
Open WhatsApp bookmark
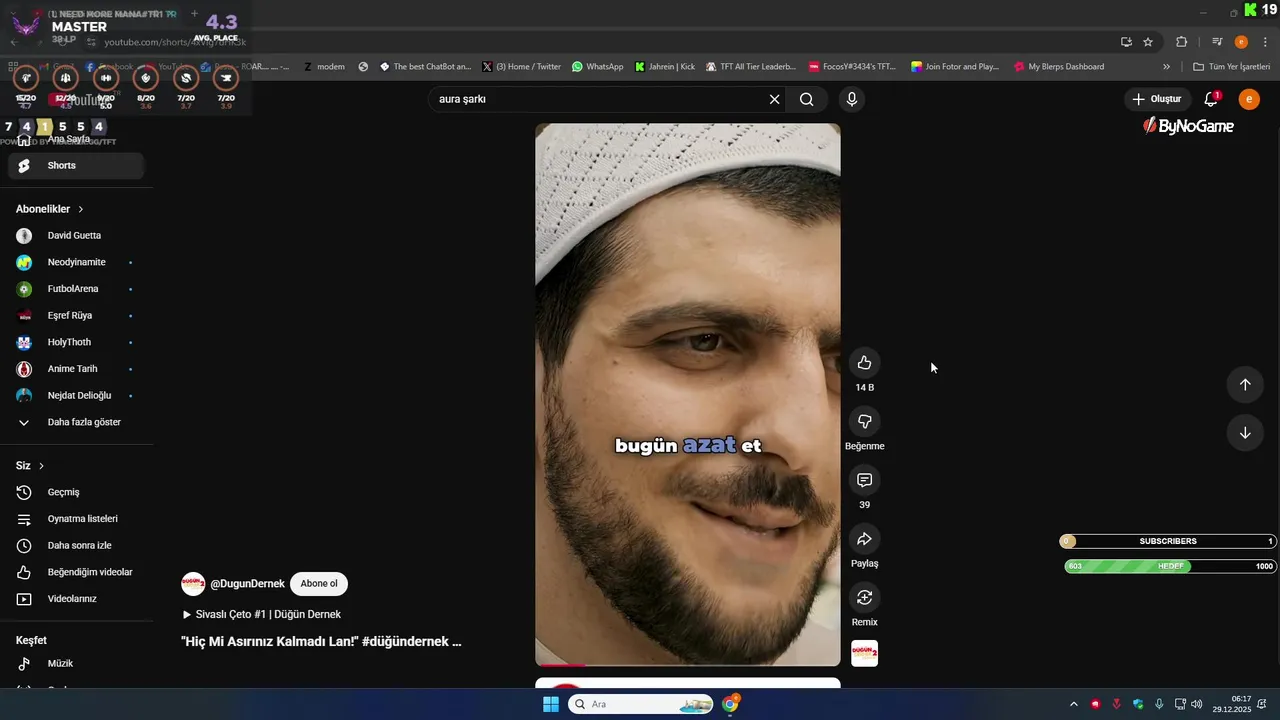coord(597,67)
